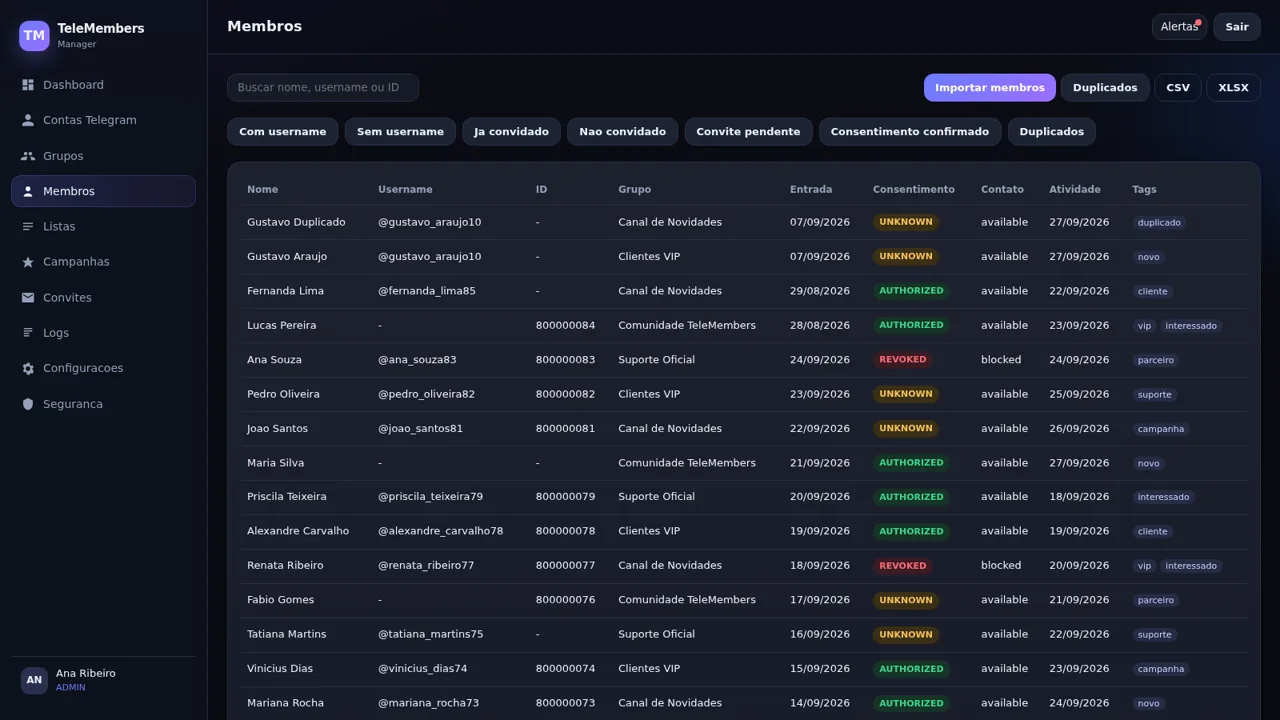The image size is (1280, 720).
Task: Toggle the Sem username filter chip
Action: (x=400, y=132)
